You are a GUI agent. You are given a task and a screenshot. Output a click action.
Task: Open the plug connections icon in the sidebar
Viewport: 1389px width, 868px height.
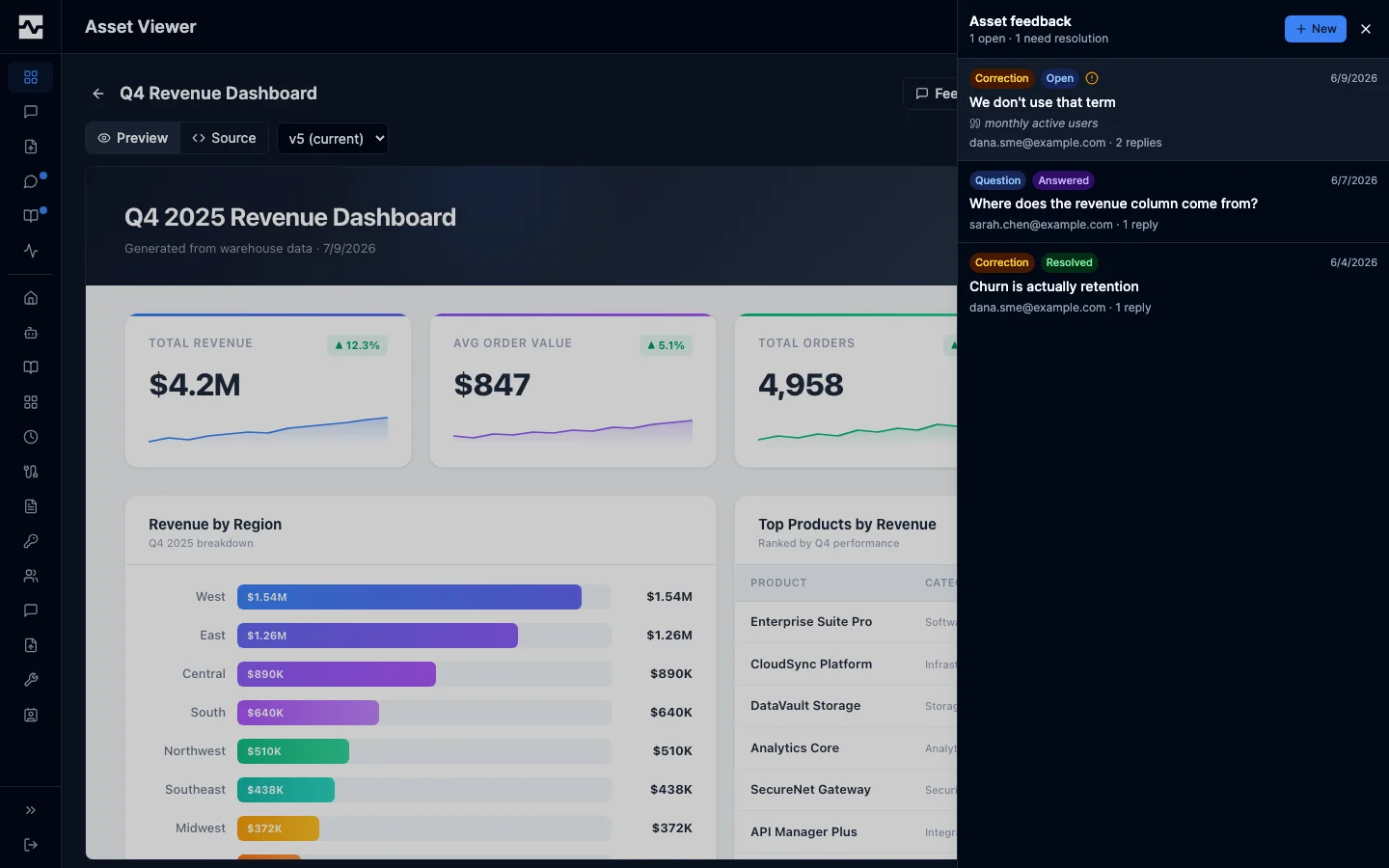click(31, 472)
